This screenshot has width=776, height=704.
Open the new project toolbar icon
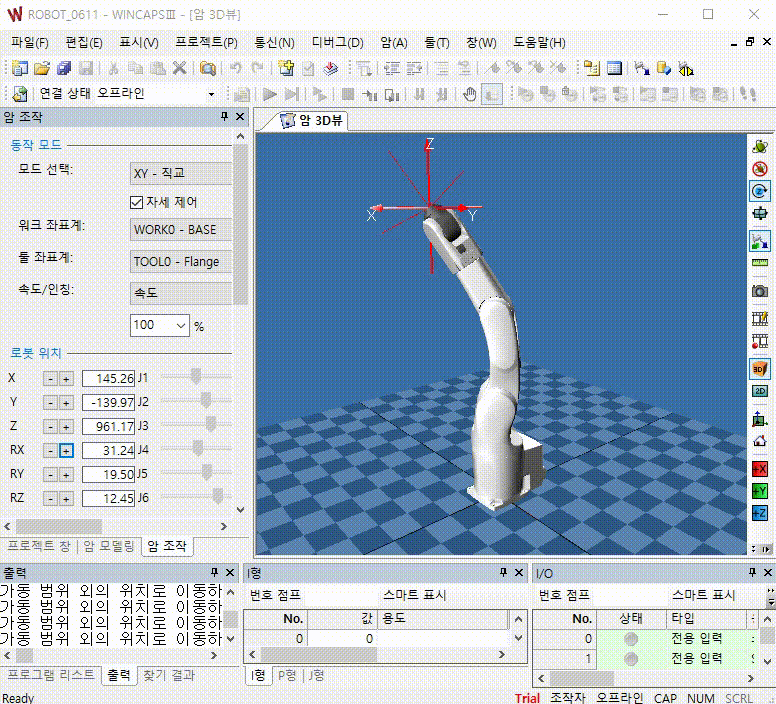click(x=20, y=68)
